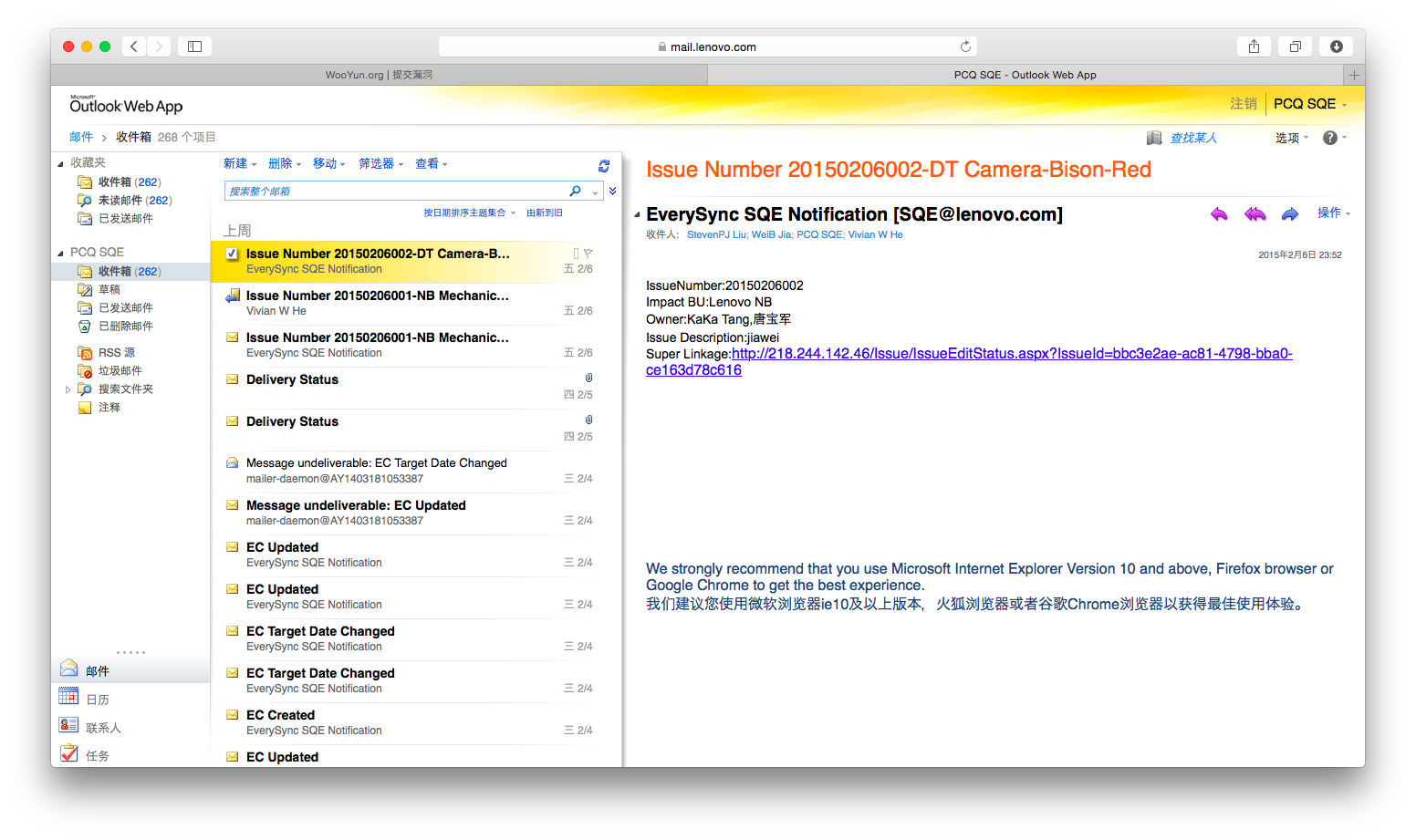Open the 删除 (Delete) dropdown
Screen dimensions: 1416x840
[285, 163]
